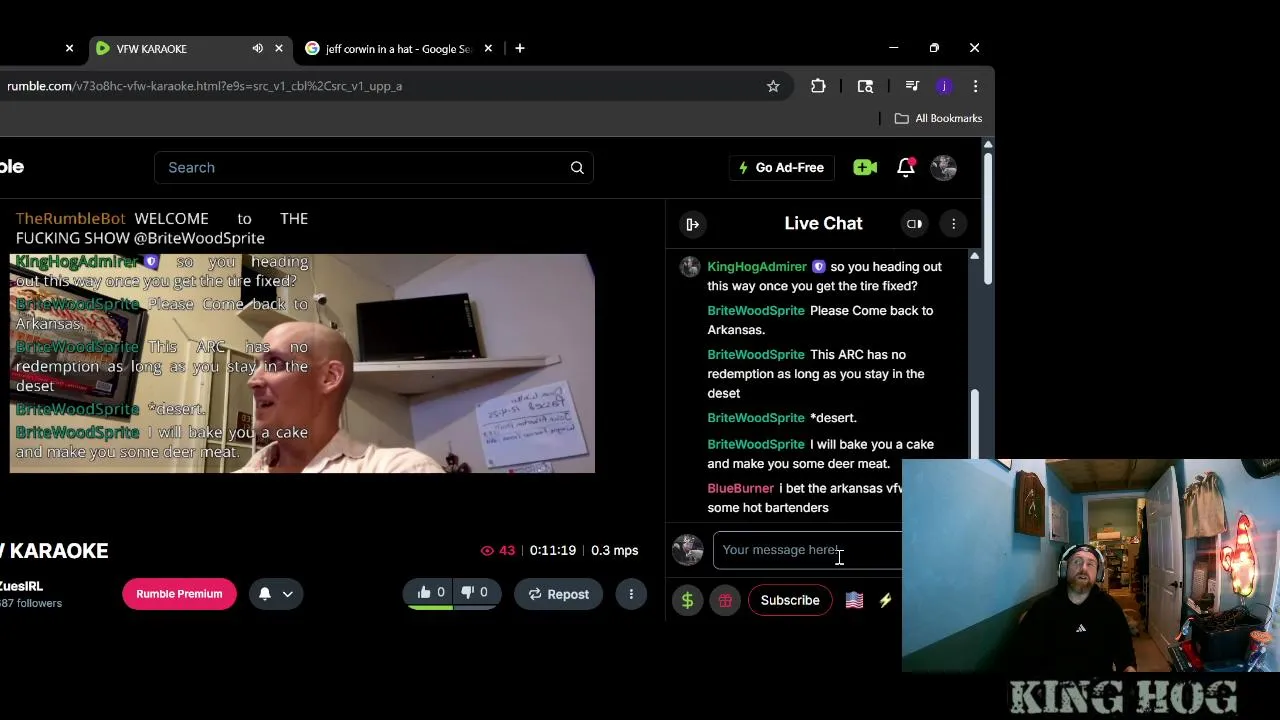
Task: Open the green go-live camera icon
Action: click(x=865, y=167)
